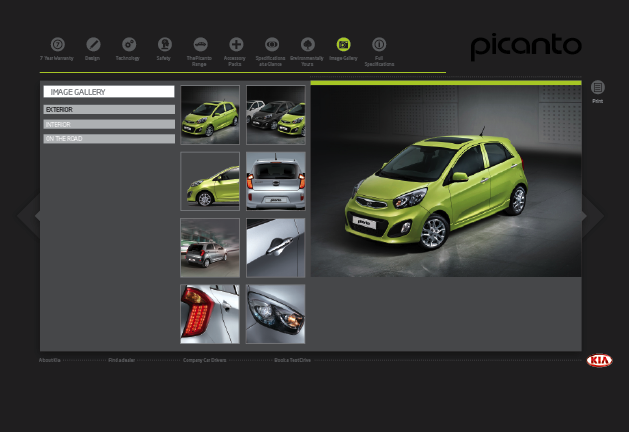Viewport: 629px width, 432px height.
Task: Click the Technology menu label
Action: 128,58
